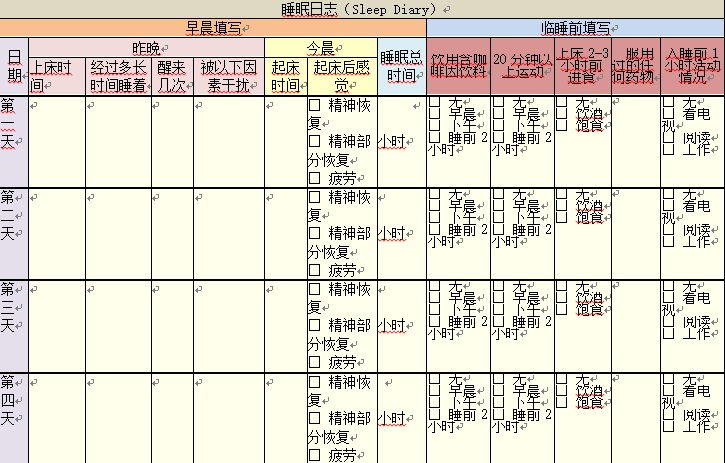The height and width of the screenshot is (463, 725).
Task: Tick 看电视 box in 第四天 activity column
Action: (x=669, y=390)
